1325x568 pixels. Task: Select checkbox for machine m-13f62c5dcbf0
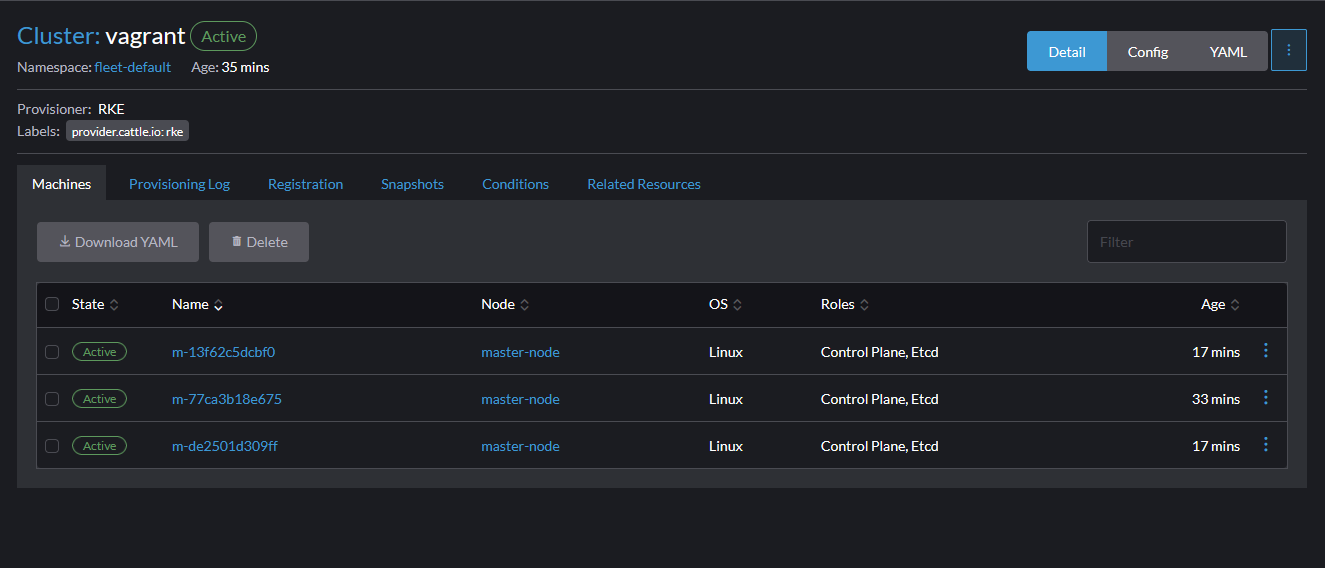click(x=52, y=352)
